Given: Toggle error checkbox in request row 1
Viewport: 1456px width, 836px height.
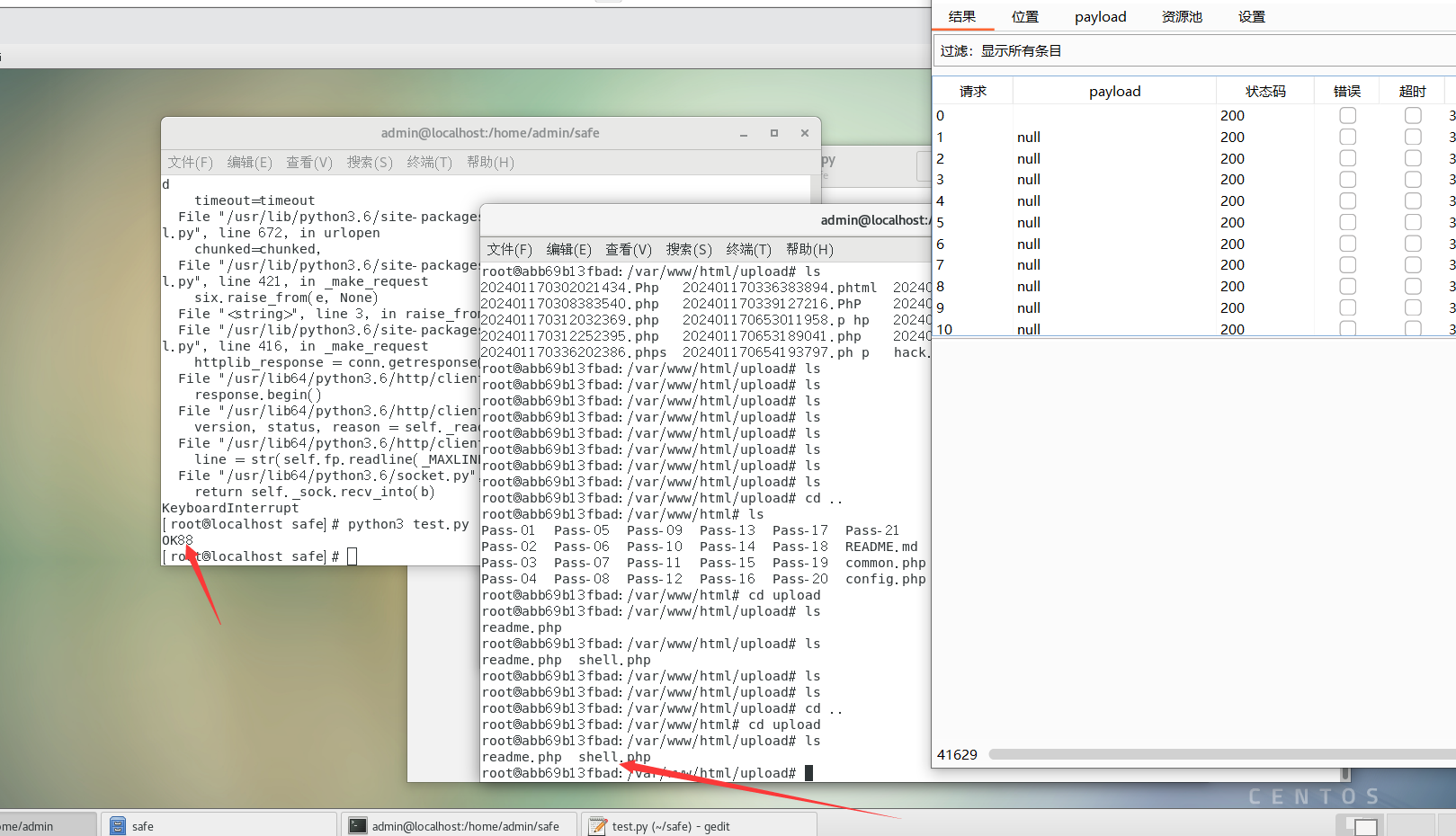Looking at the screenshot, I should [x=1347, y=137].
